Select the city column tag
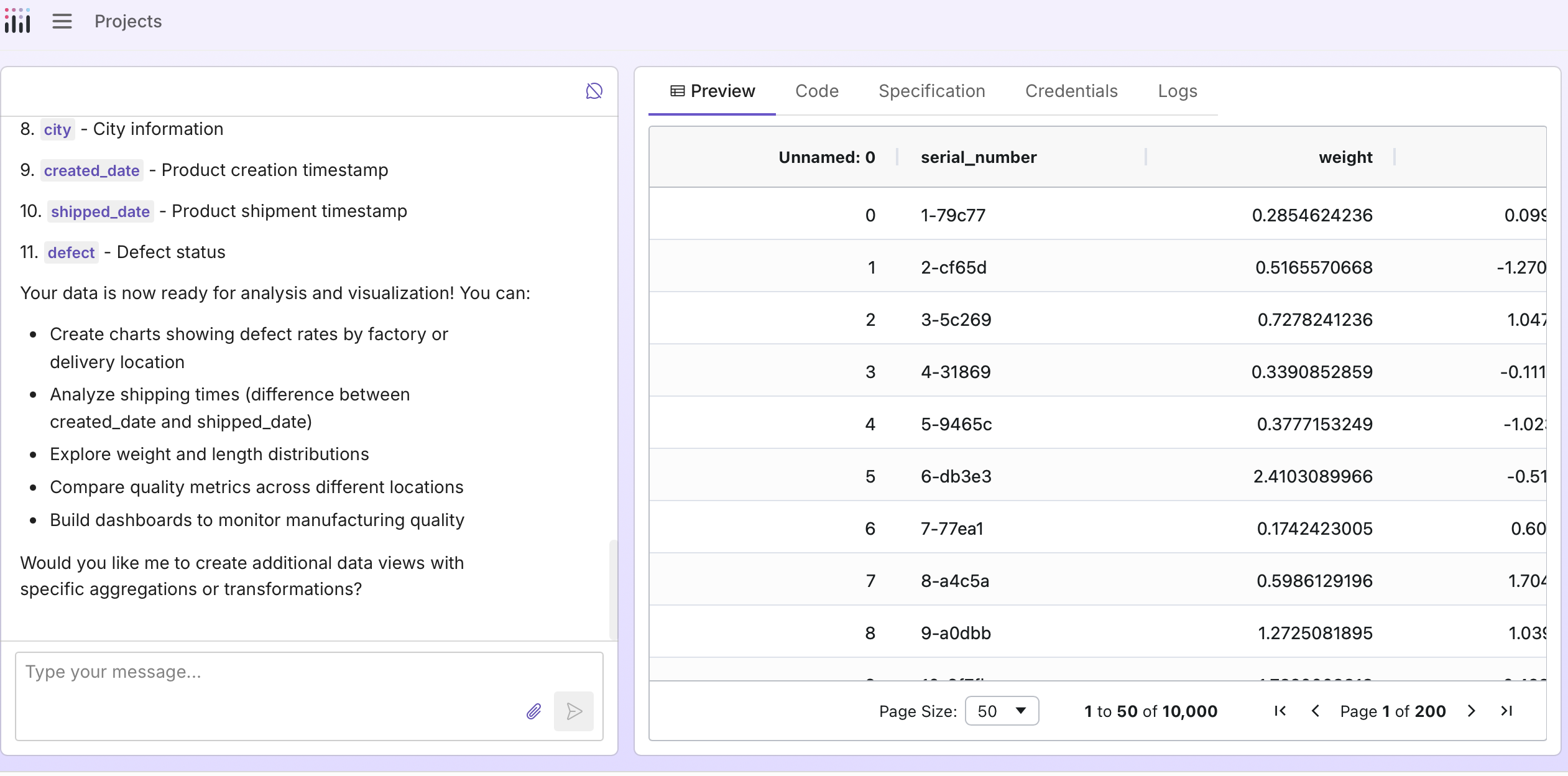The image size is (1568, 776). 57,129
